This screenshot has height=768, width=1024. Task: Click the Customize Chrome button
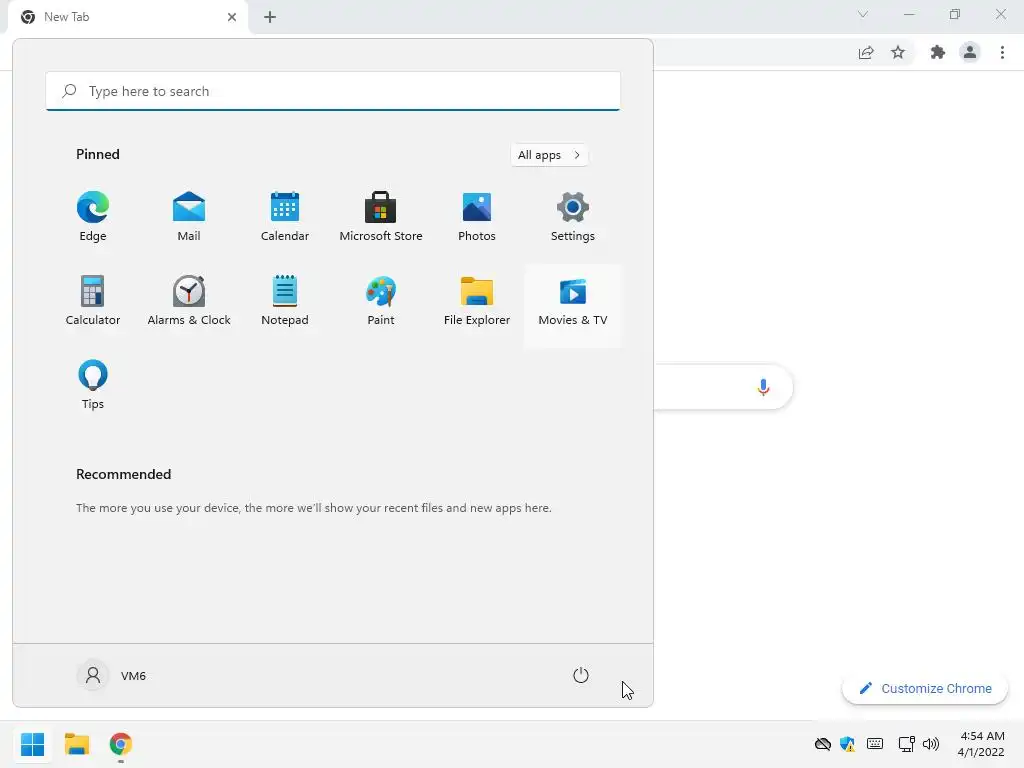925,688
